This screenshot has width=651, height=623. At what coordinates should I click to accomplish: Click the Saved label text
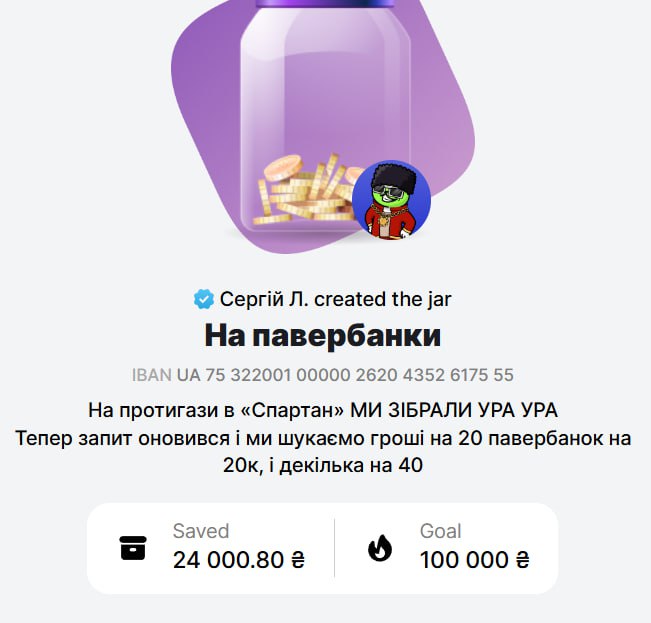pyautogui.click(x=201, y=531)
